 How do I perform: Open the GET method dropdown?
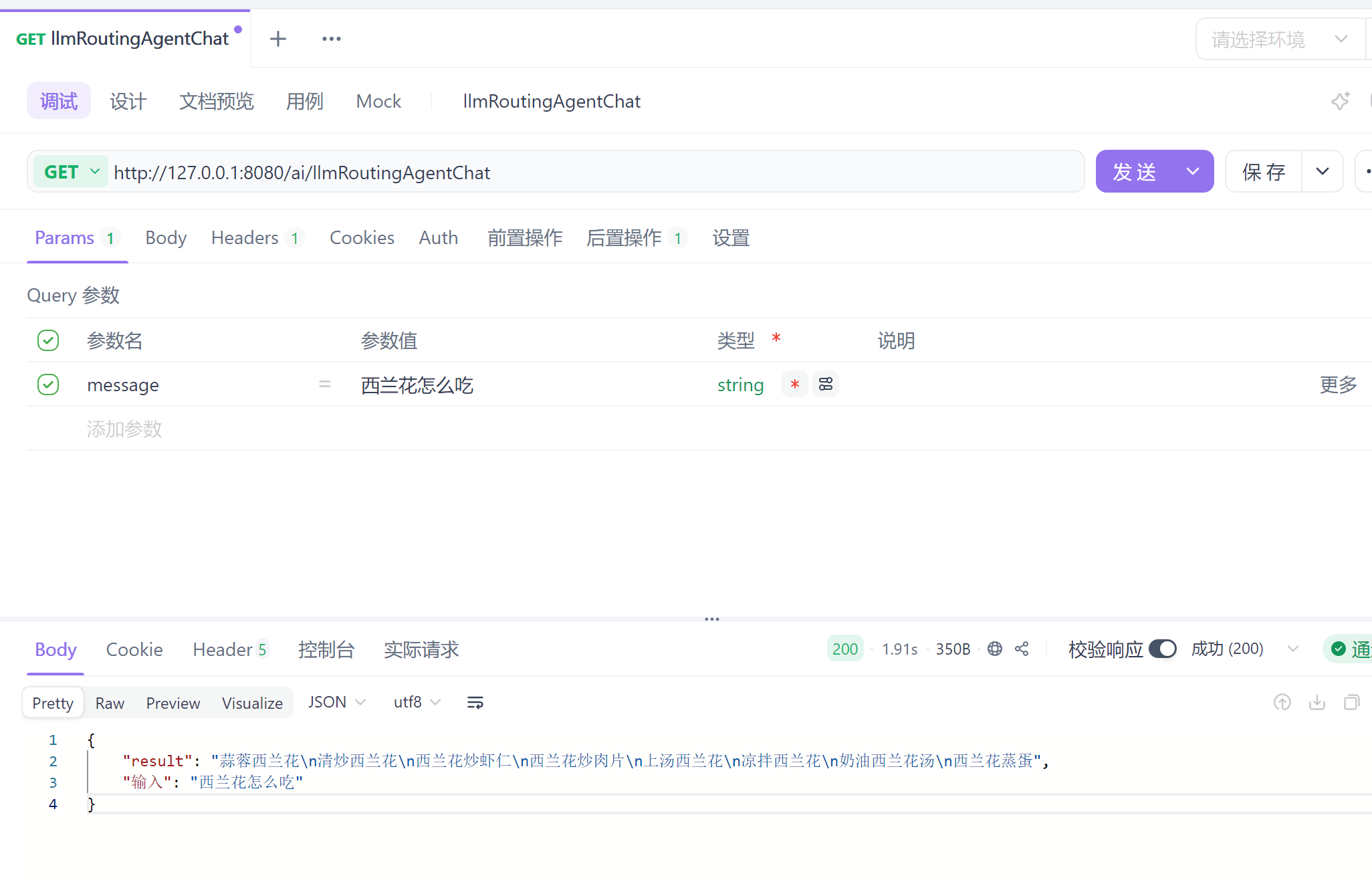point(71,172)
